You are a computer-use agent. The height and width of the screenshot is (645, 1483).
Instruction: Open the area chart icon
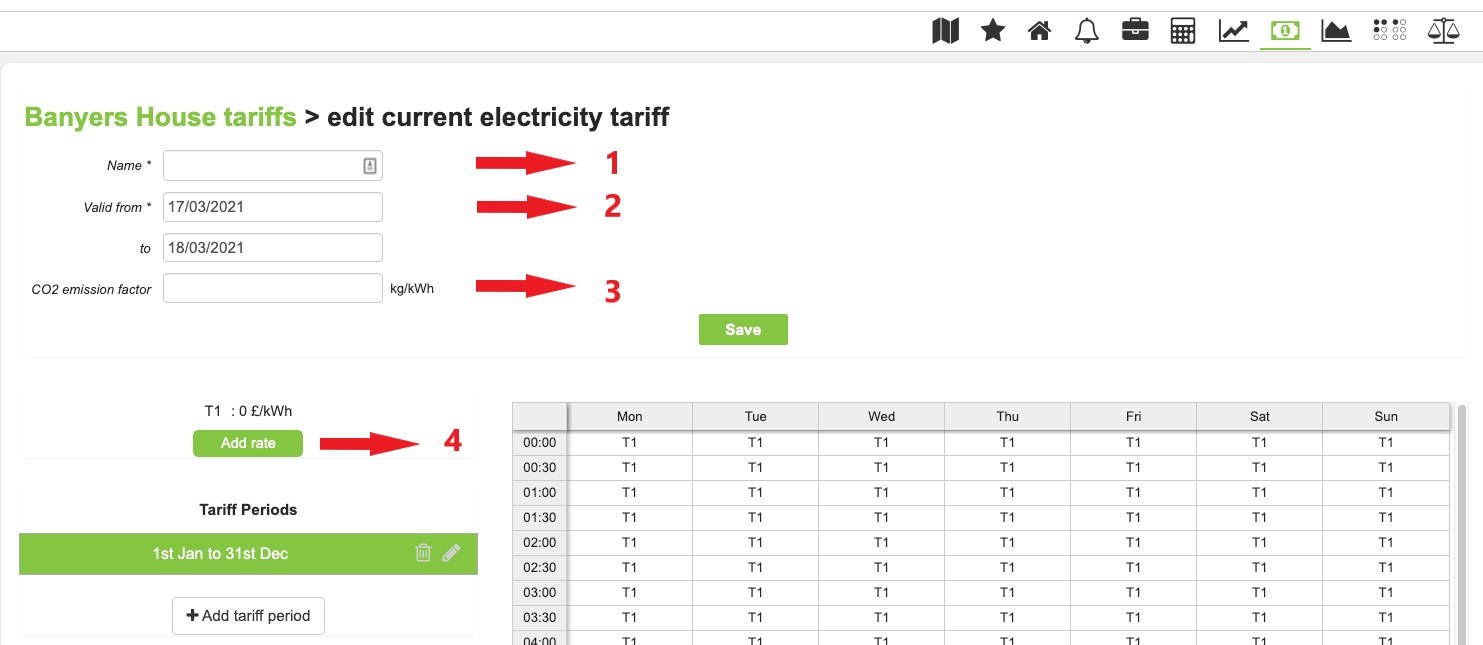[x=1336, y=31]
